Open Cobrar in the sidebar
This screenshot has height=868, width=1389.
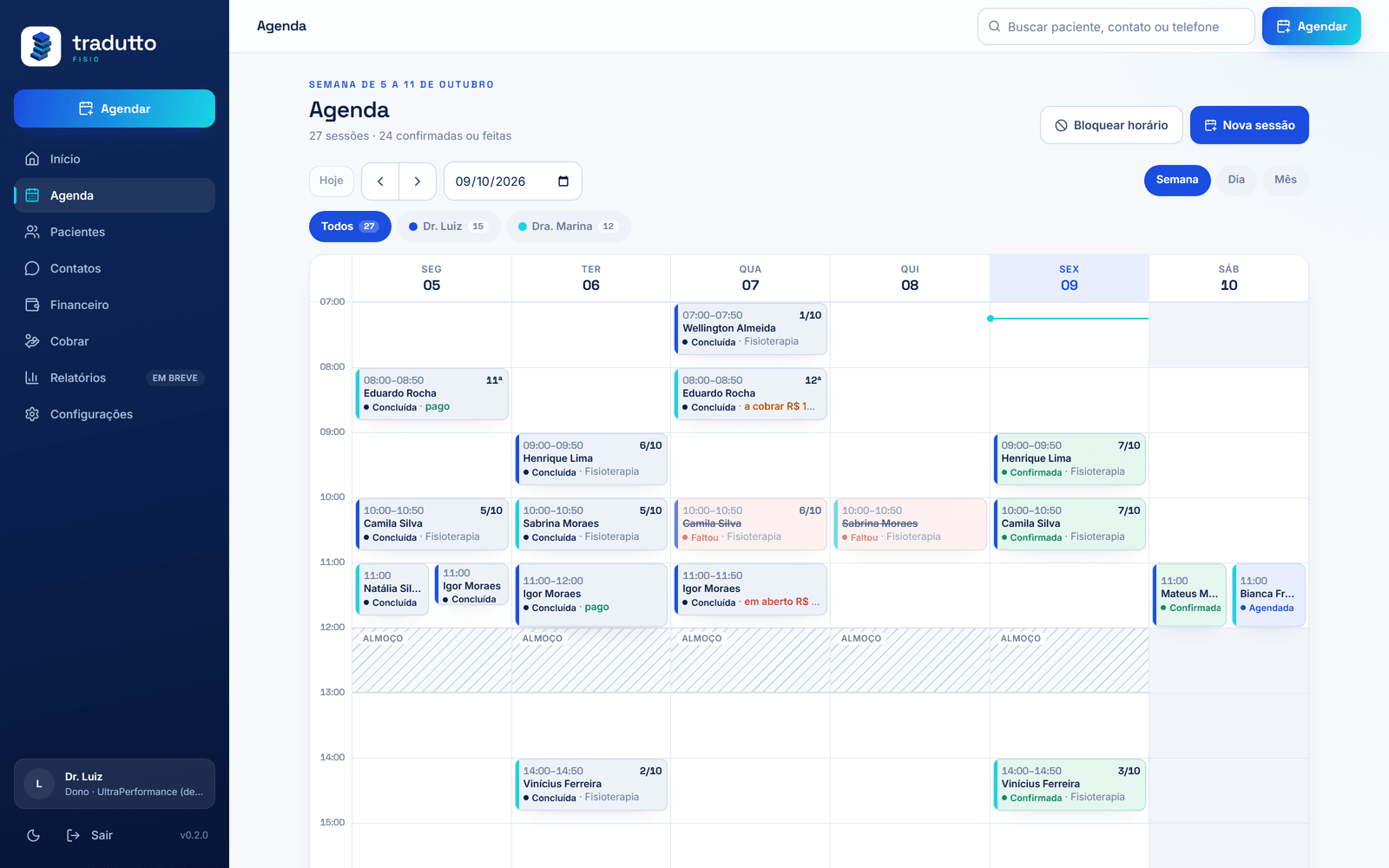(115, 341)
